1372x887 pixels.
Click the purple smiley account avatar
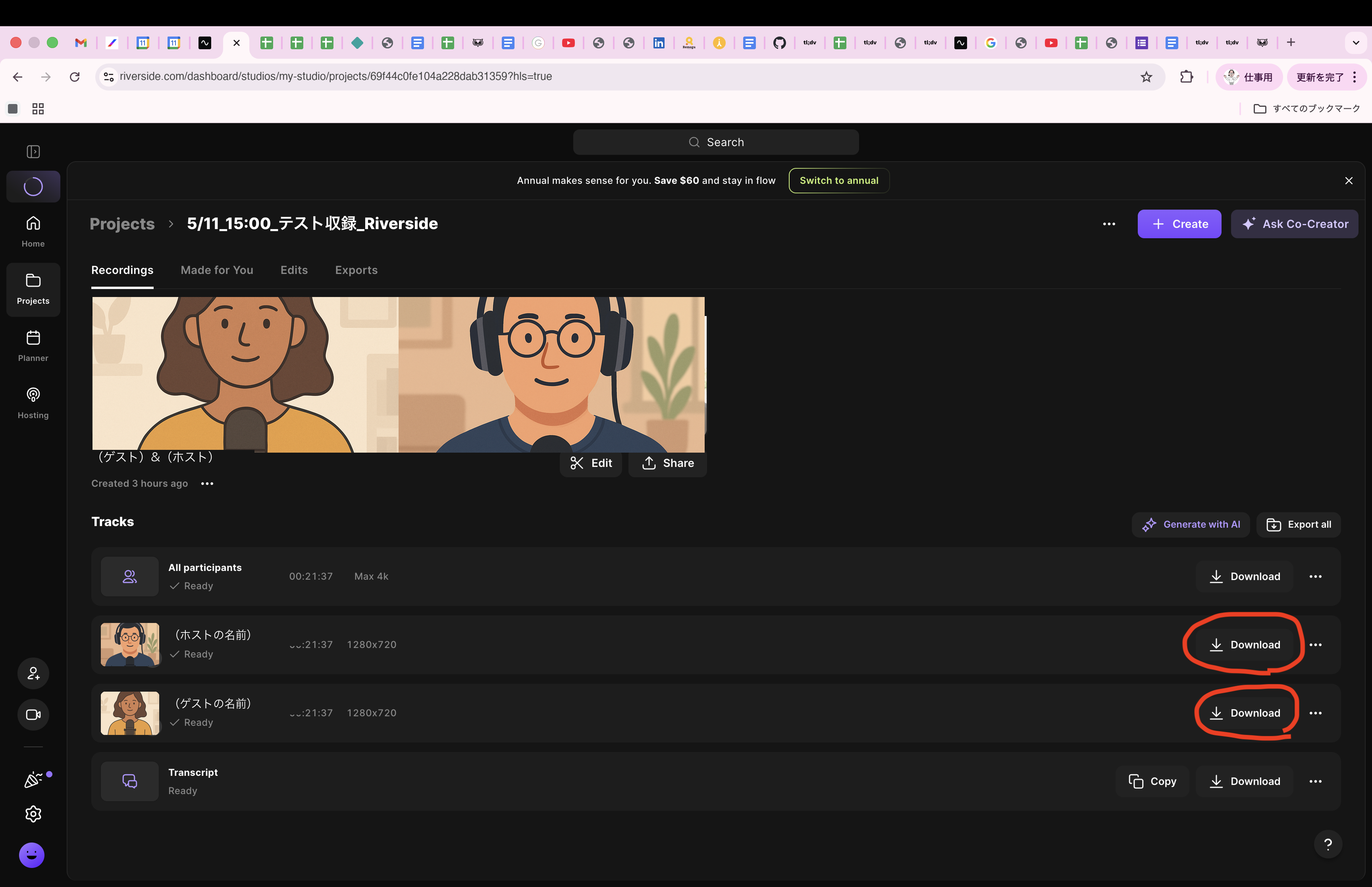tap(32, 855)
